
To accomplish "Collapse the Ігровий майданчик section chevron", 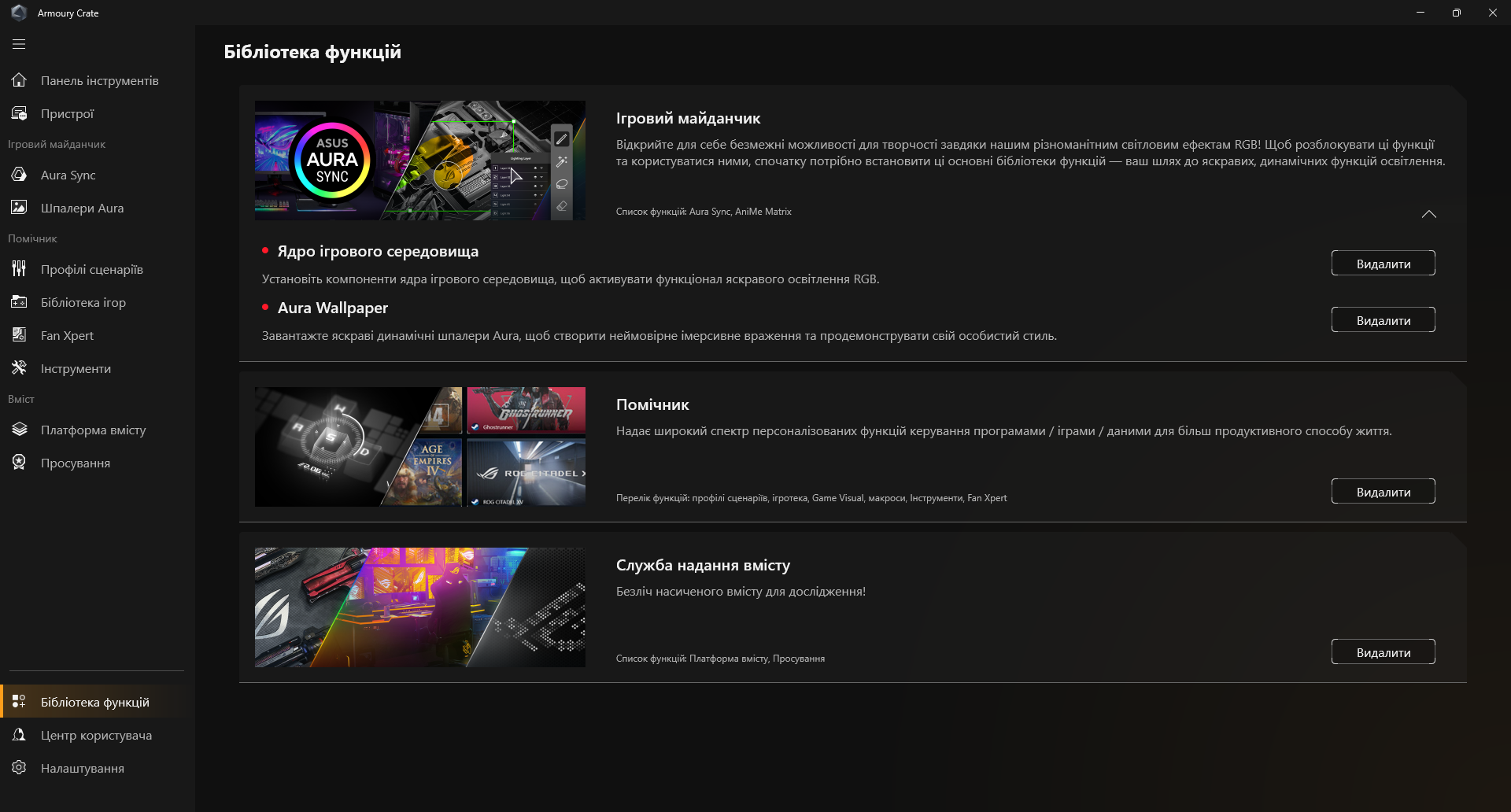I will [1429, 214].
